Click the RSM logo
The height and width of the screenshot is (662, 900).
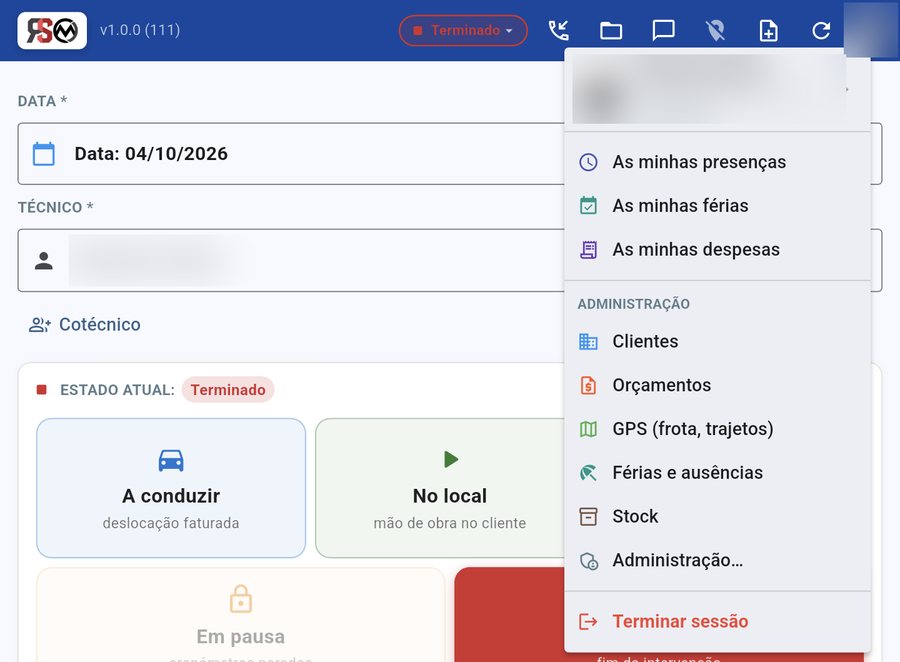52,30
